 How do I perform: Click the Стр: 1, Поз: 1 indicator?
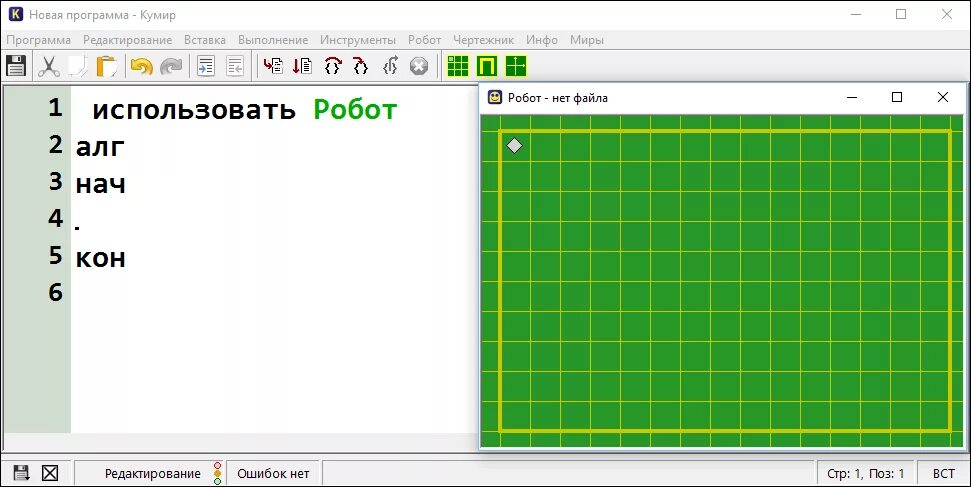pos(866,473)
